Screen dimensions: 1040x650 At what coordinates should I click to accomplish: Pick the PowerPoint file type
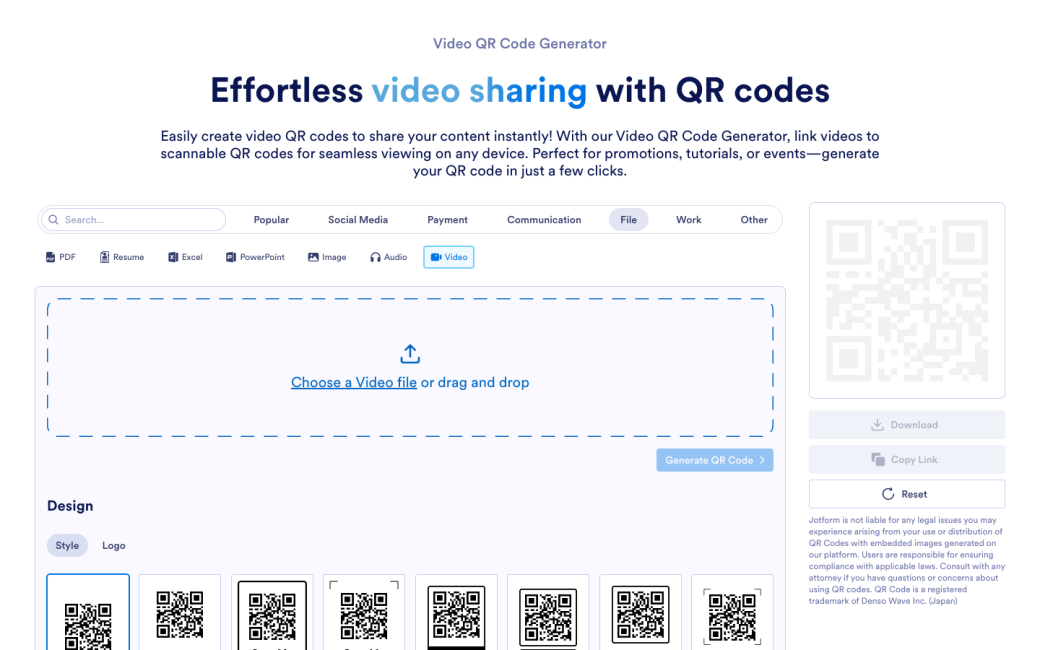pos(255,257)
